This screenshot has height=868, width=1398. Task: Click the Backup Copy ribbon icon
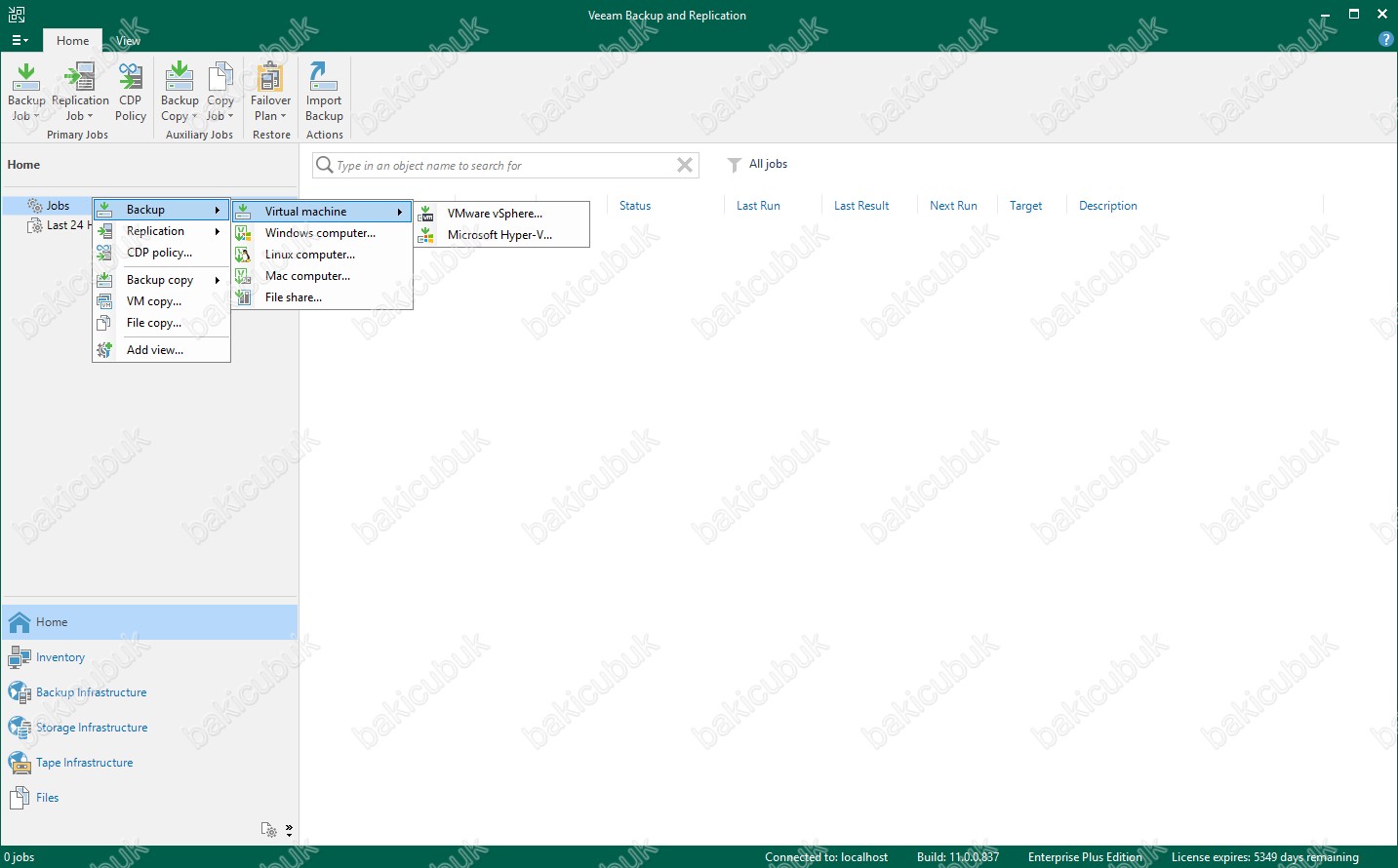point(180,92)
